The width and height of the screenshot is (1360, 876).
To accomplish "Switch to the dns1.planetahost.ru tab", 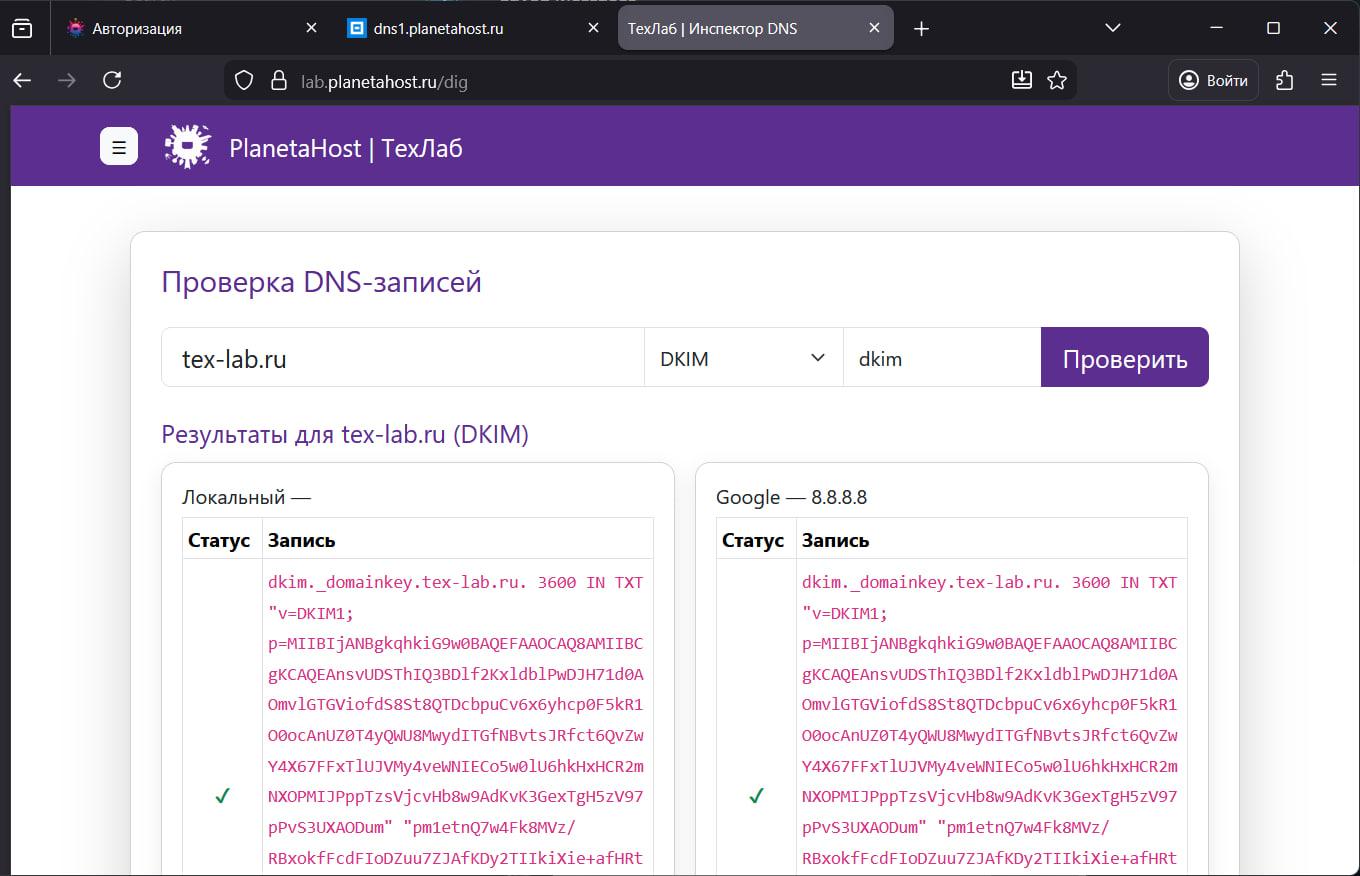I will [x=450, y=27].
